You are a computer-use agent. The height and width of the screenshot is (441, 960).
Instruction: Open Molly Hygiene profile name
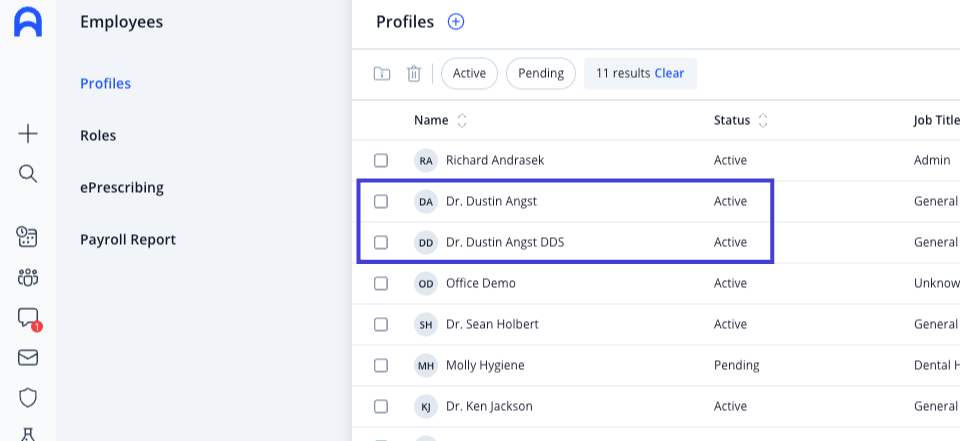485,366
